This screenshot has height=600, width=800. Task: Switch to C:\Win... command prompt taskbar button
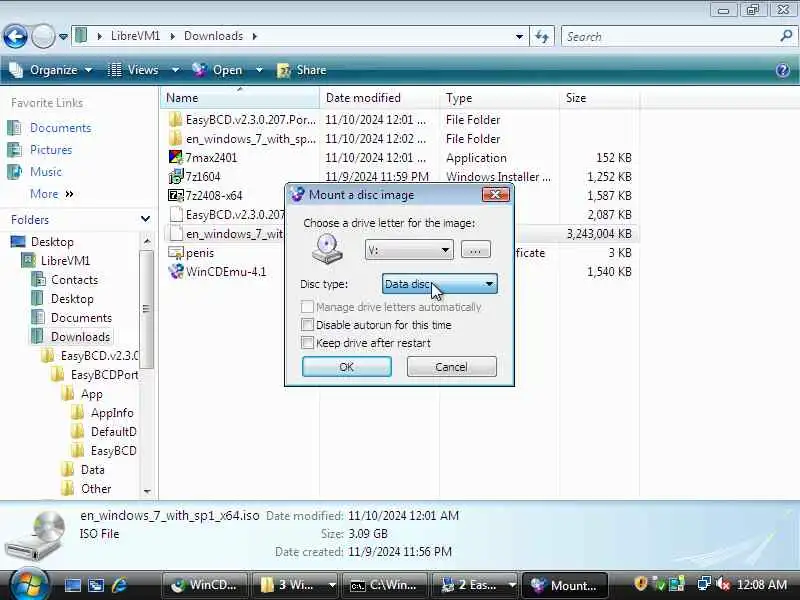tap(385, 585)
